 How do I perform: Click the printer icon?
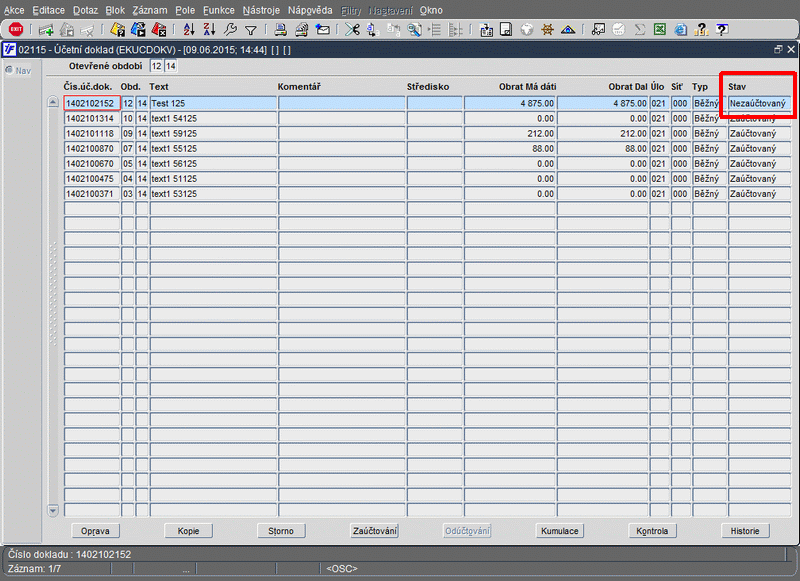click(x=280, y=30)
